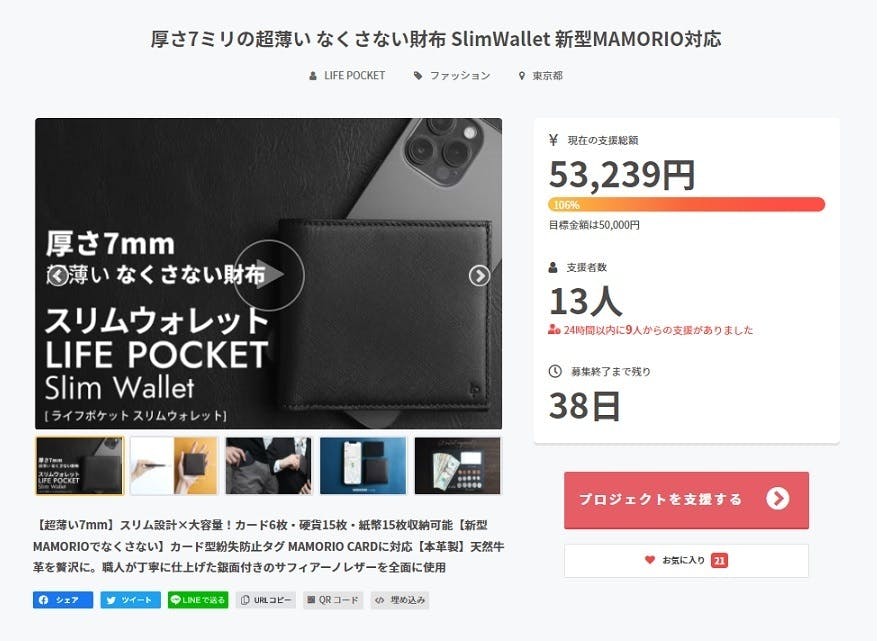Image resolution: width=878 pixels, height=641 pixels.
Task: Advance to next slide with right arrow
Action: pos(479,275)
